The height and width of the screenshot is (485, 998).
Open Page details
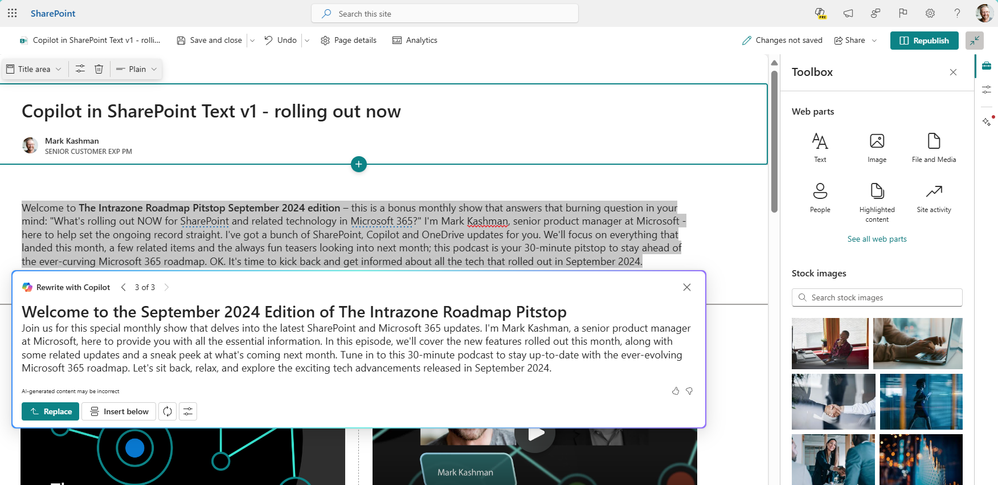click(x=348, y=40)
